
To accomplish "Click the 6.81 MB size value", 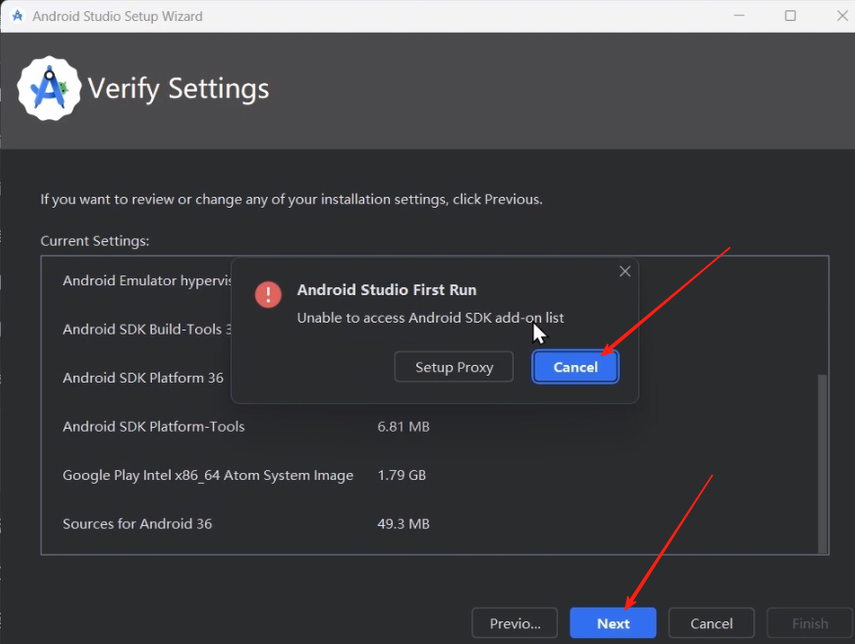I will click(x=404, y=426).
